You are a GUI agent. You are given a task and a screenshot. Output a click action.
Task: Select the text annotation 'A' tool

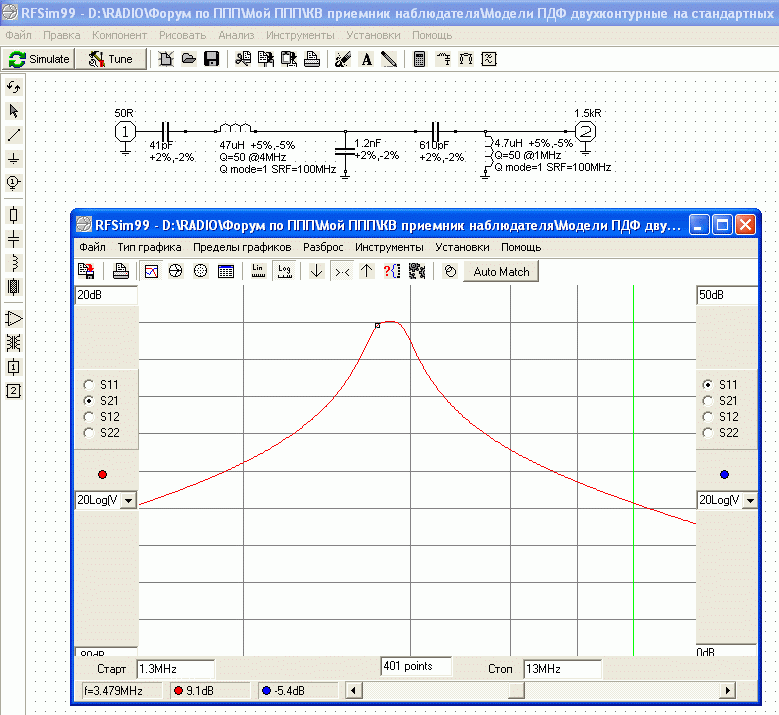[x=367, y=59]
